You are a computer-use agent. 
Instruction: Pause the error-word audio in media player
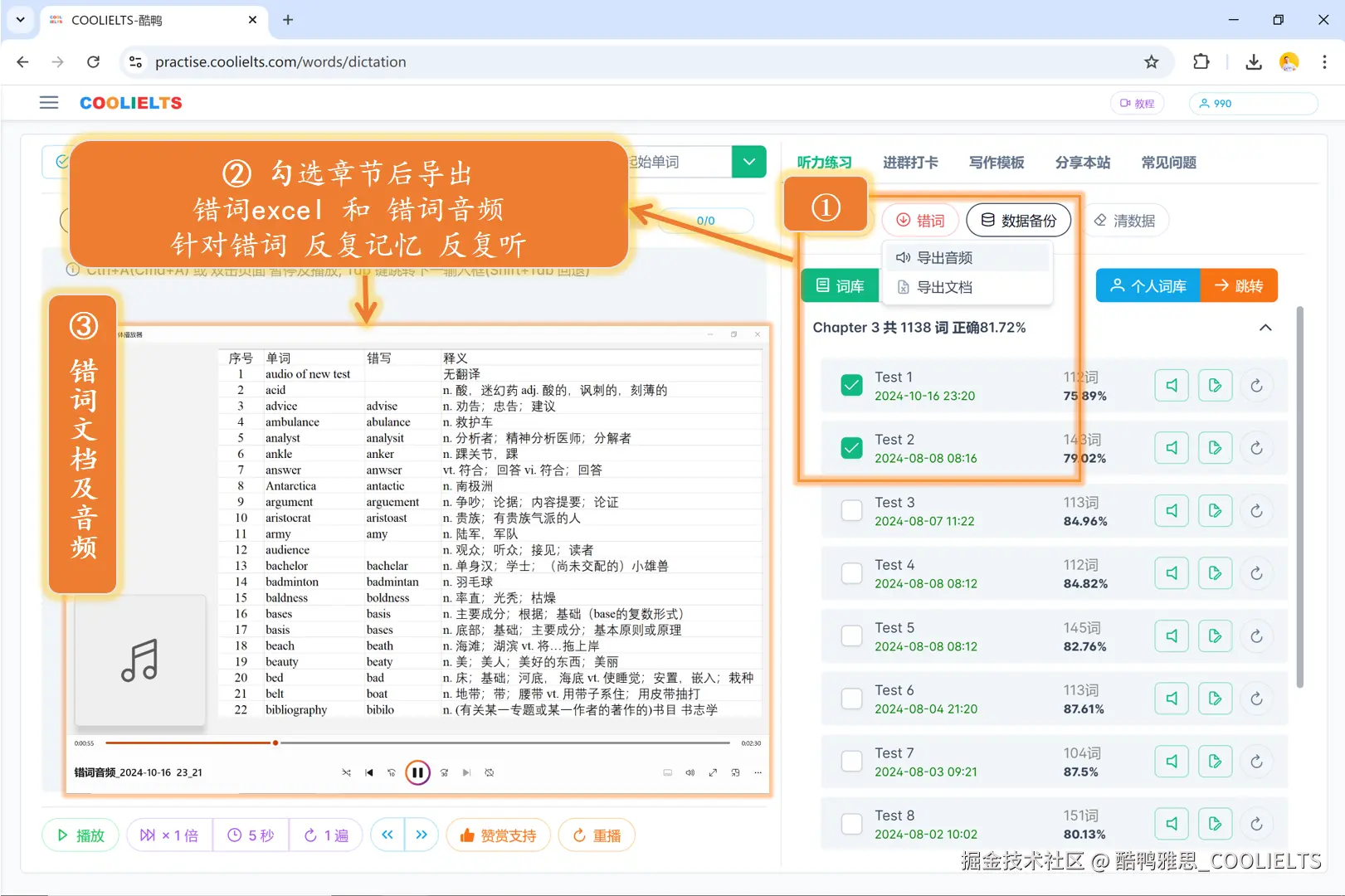click(417, 772)
